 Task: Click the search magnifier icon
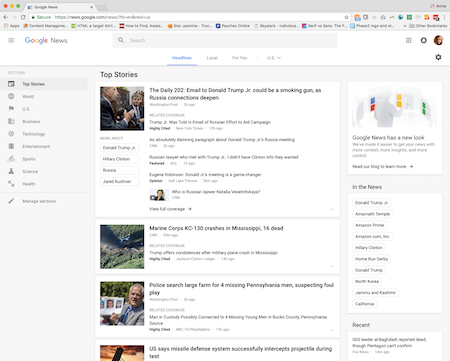click(x=121, y=40)
